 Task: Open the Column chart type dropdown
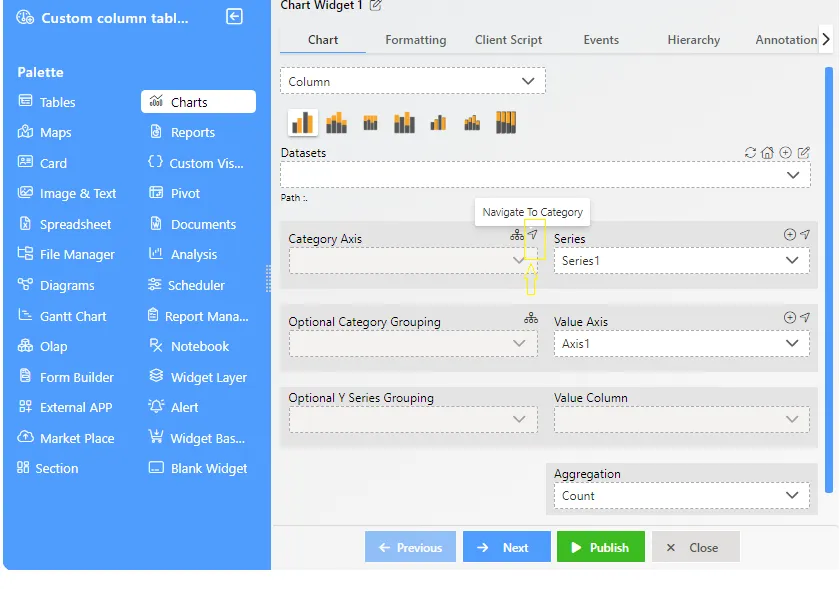click(x=412, y=81)
